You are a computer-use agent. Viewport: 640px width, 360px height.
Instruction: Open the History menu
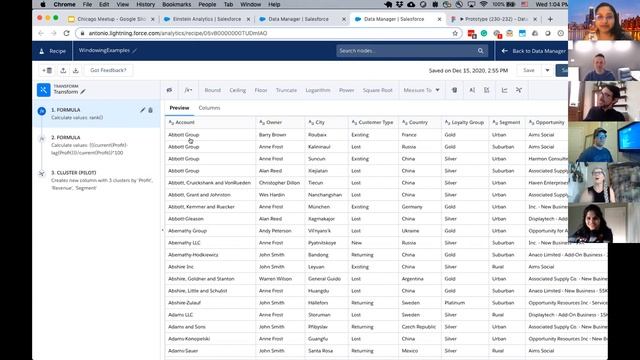pyautogui.click(x=145, y=4)
